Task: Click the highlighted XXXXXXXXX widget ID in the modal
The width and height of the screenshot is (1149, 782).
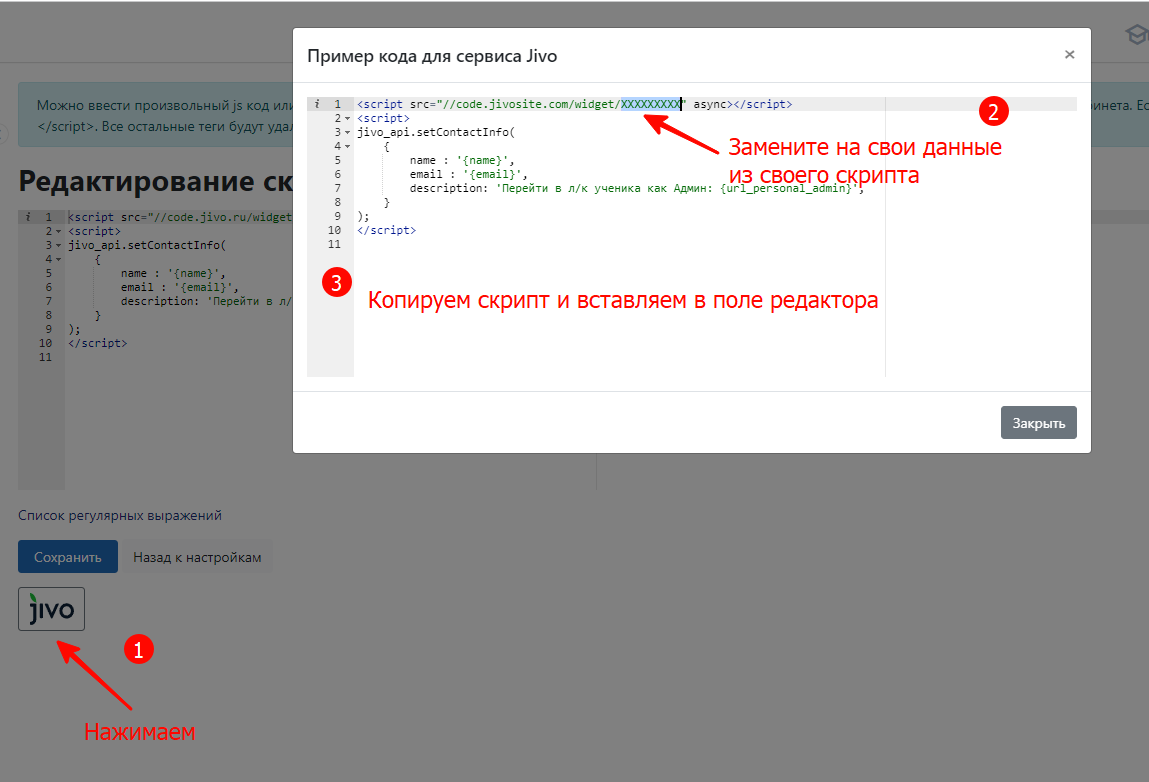Action: tap(651, 104)
